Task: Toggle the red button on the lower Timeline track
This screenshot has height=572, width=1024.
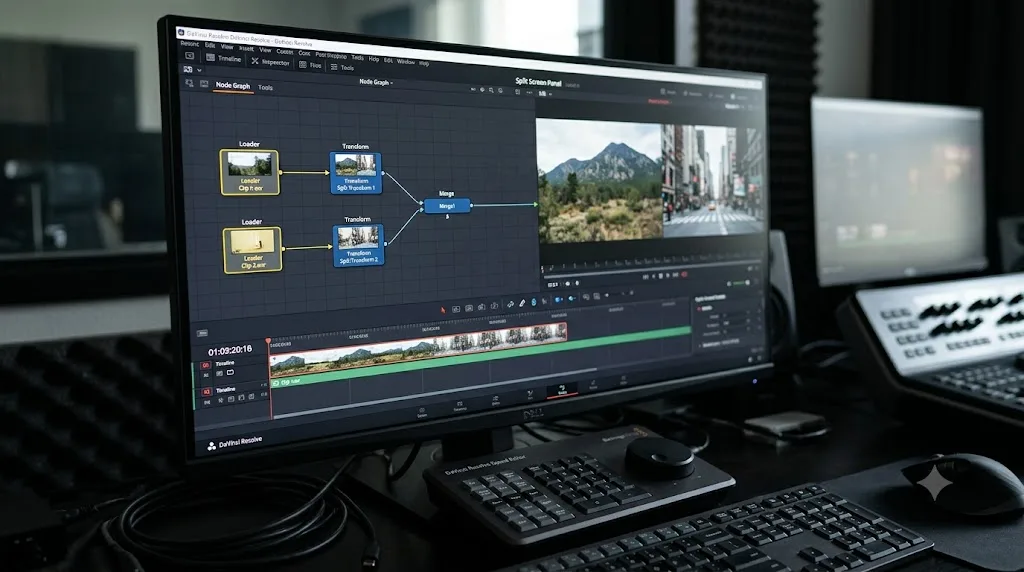Action: 206,392
